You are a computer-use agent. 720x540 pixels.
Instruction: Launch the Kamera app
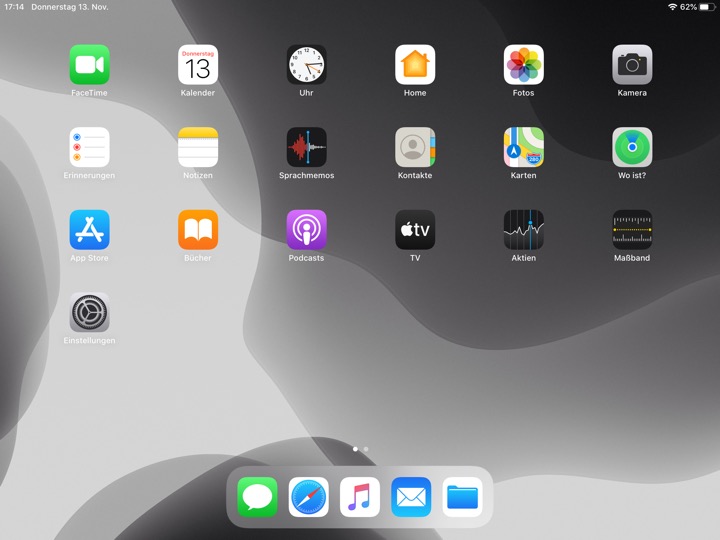click(x=632, y=64)
